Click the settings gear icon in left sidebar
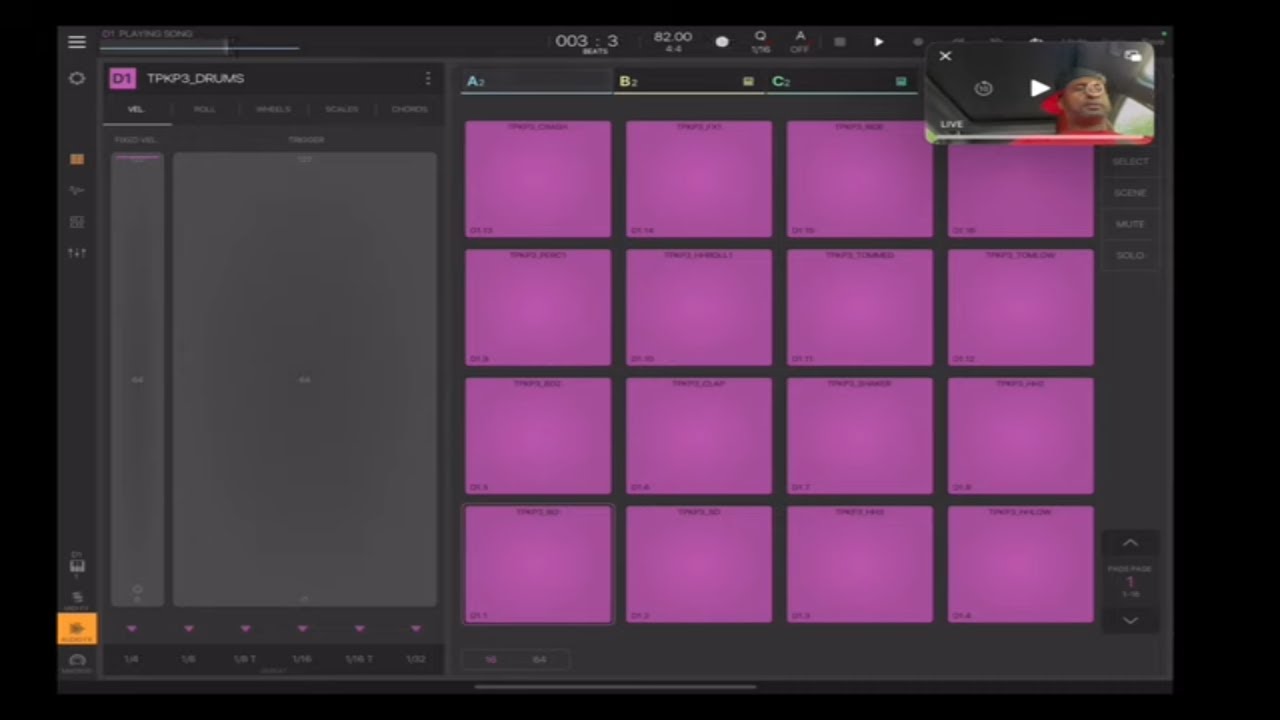 click(x=77, y=78)
